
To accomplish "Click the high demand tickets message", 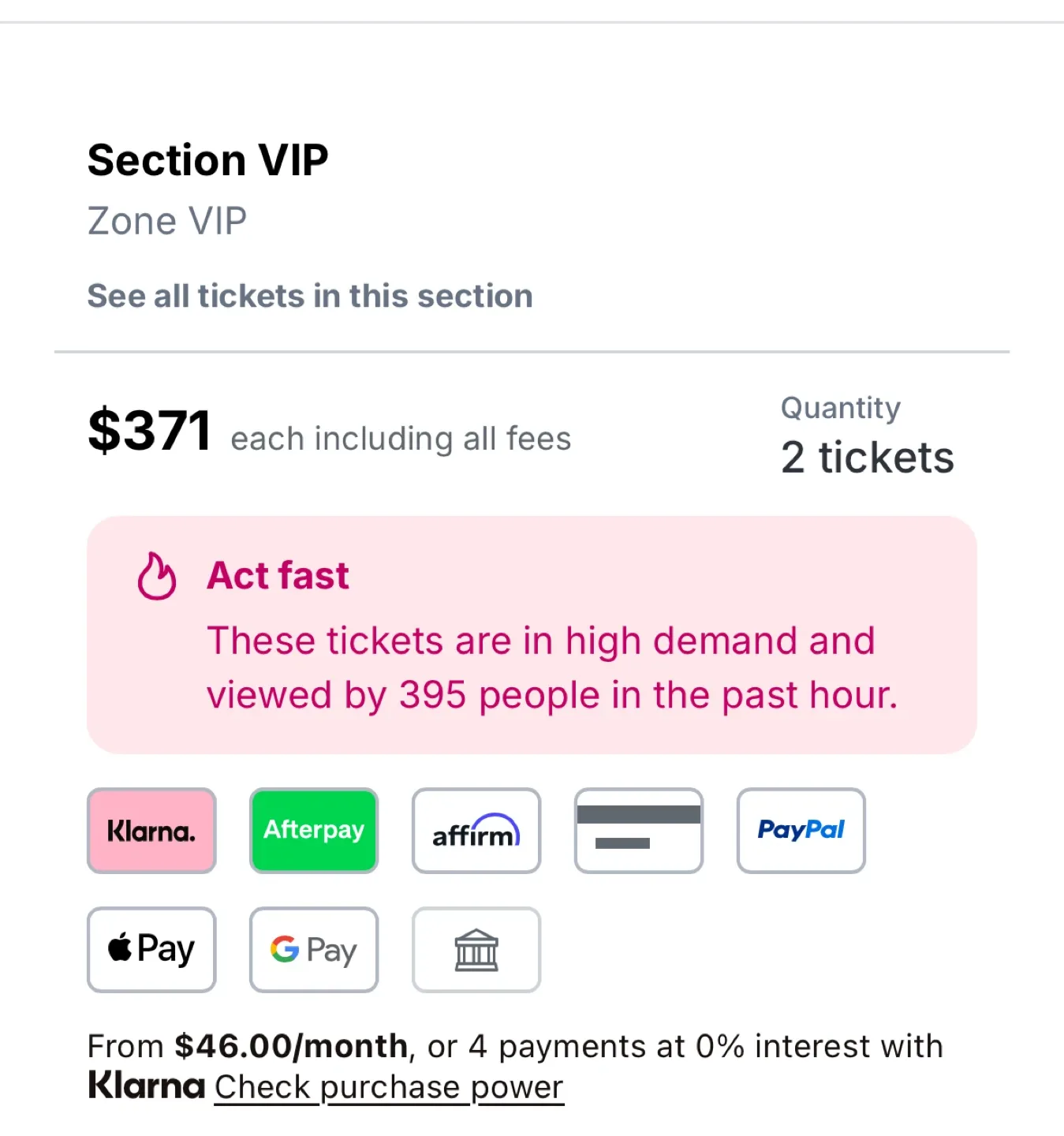I will pyautogui.click(x=552, y=668).
